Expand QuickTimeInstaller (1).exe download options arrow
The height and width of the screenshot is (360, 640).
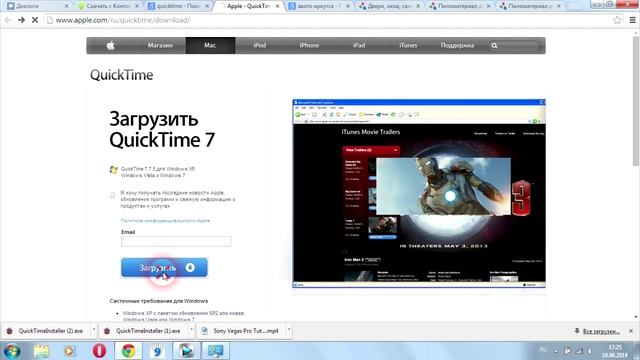click(x=191, y=330)
